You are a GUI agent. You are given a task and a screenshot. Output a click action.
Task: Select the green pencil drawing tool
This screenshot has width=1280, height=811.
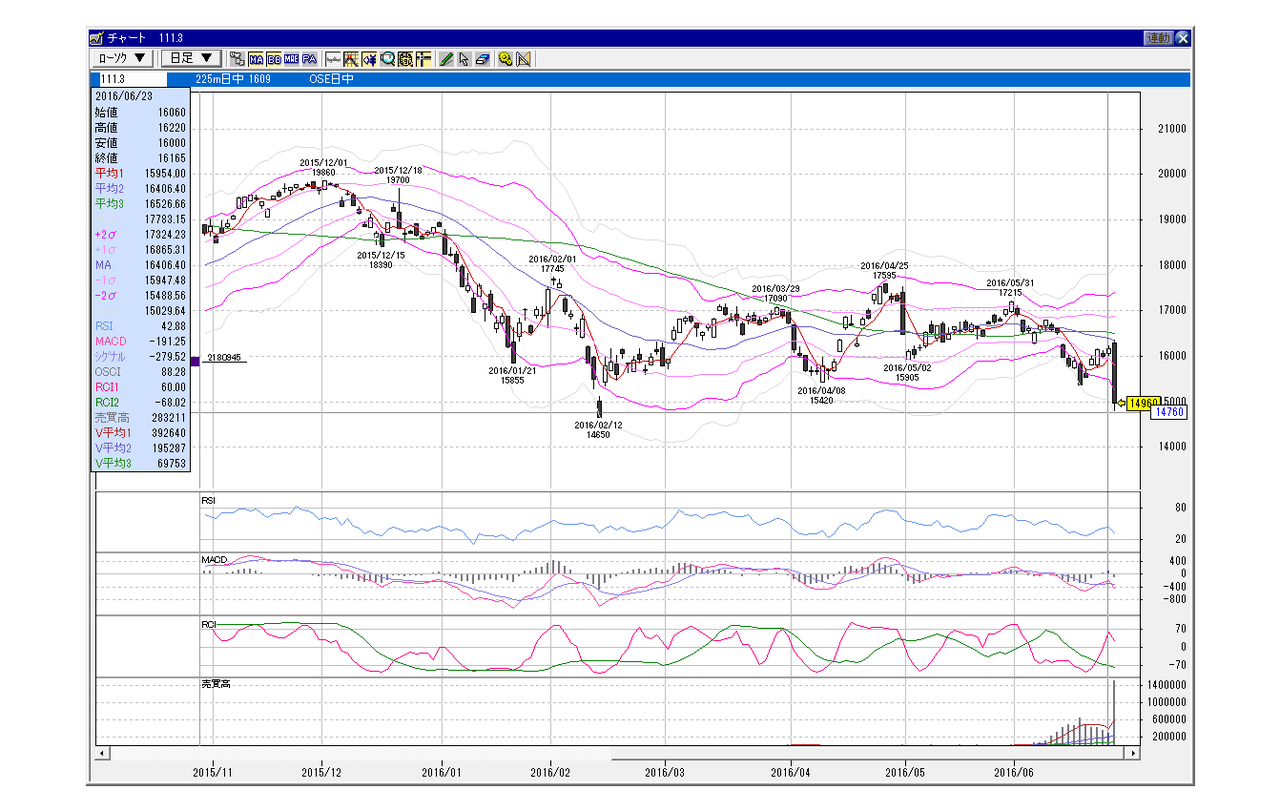point(446,58)
